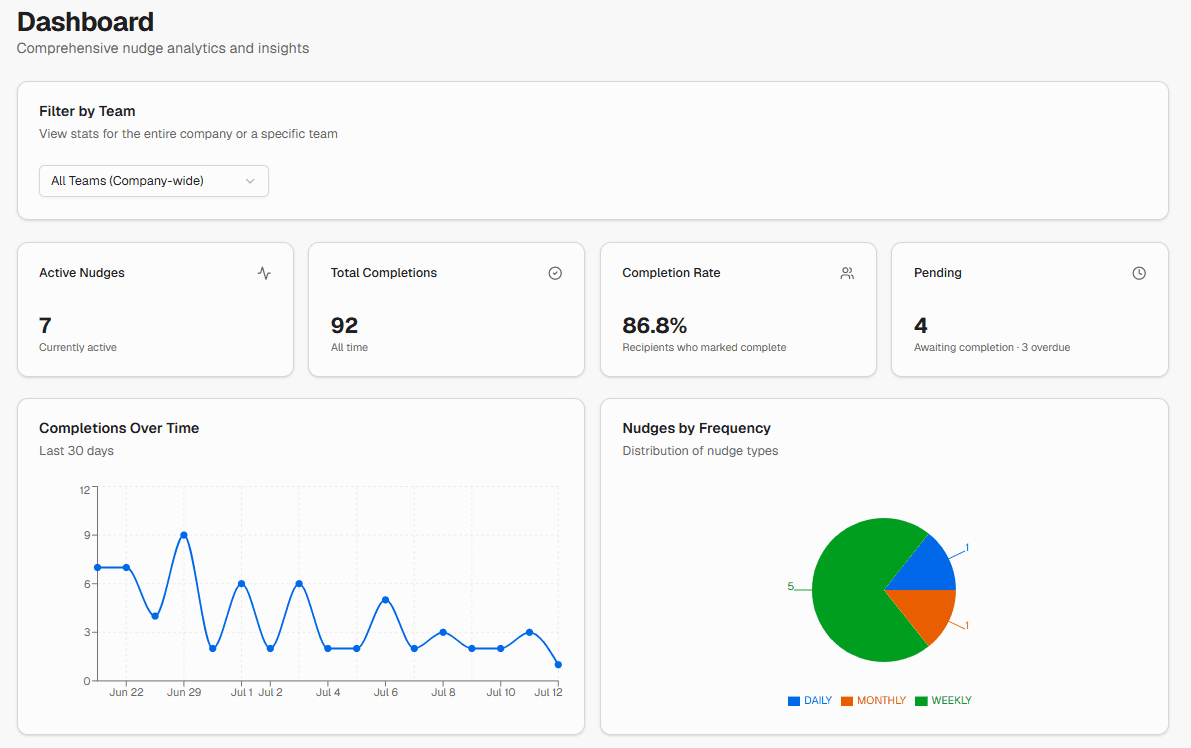Click the Jun 29 peak data point
This screenshot has width=1191, height=748.
click(184, 535)
